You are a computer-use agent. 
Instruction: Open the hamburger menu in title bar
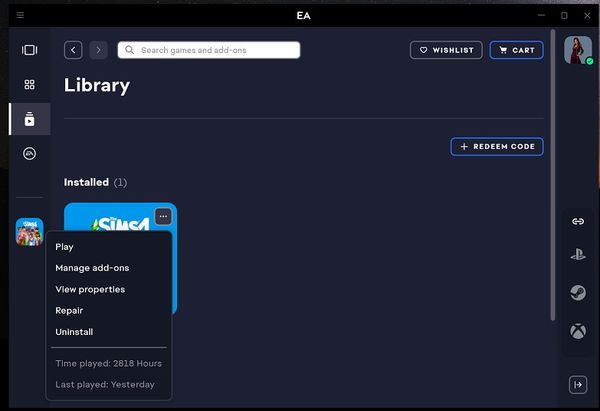click(20, 15)
